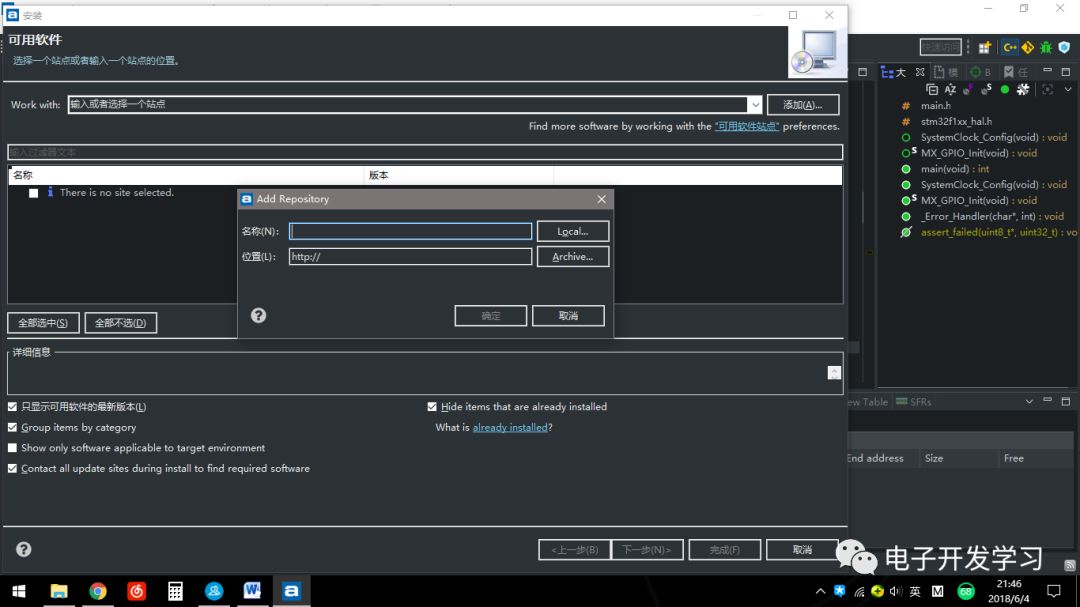Select main(void) : int in the Outline
1080x607 pixels.
click(955, 169)
